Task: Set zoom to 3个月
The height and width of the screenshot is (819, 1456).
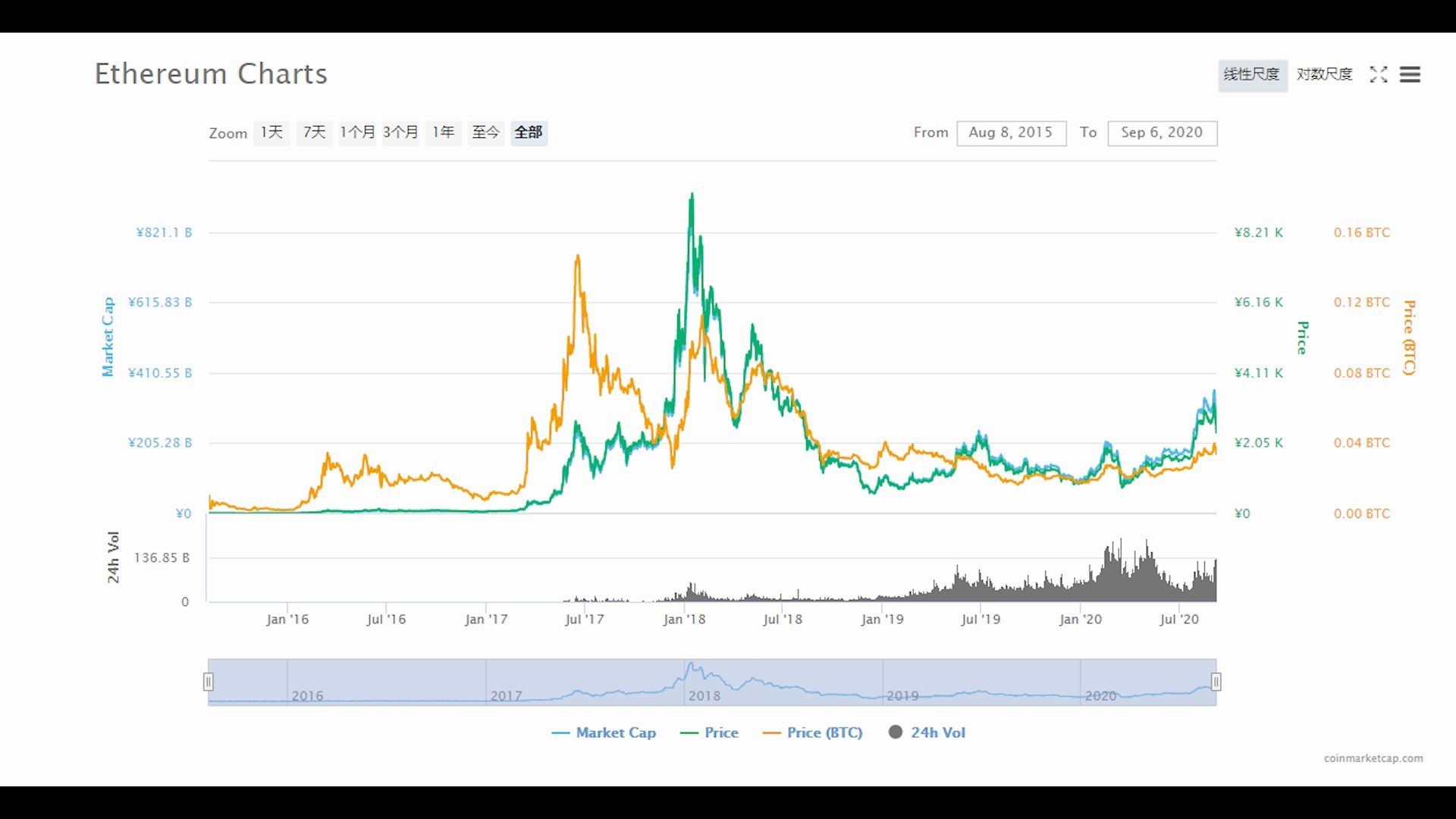Action: point(400,133)
